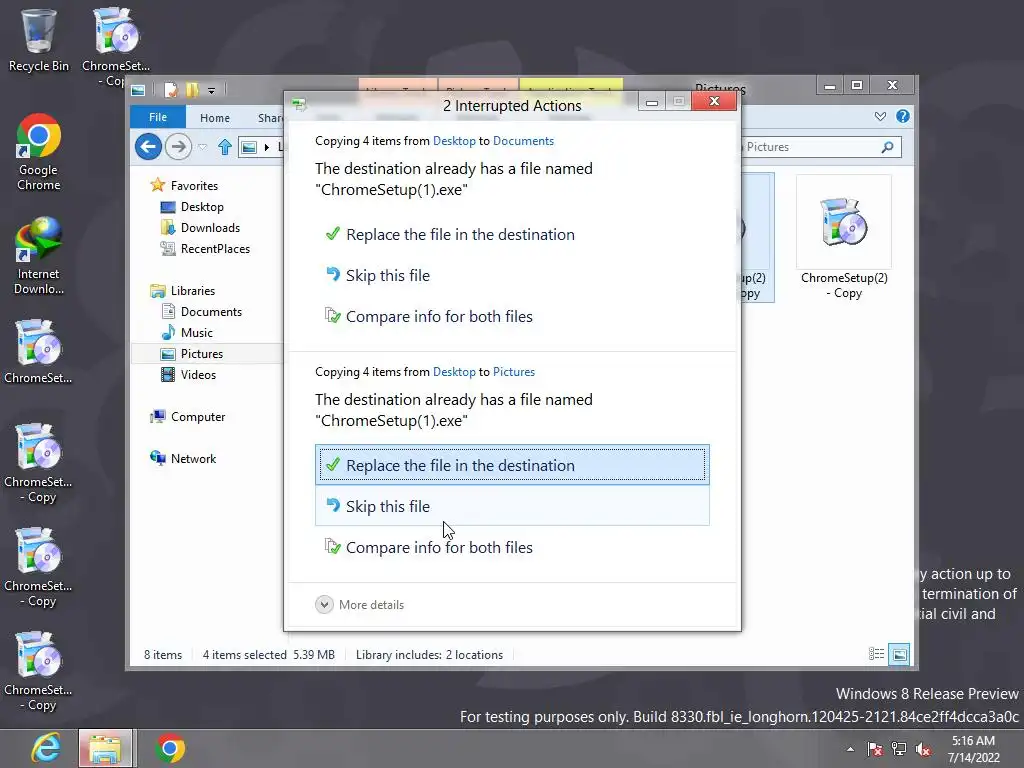
Task: Expand the Explorer ribbon chevron
Action: click(880, 116)
